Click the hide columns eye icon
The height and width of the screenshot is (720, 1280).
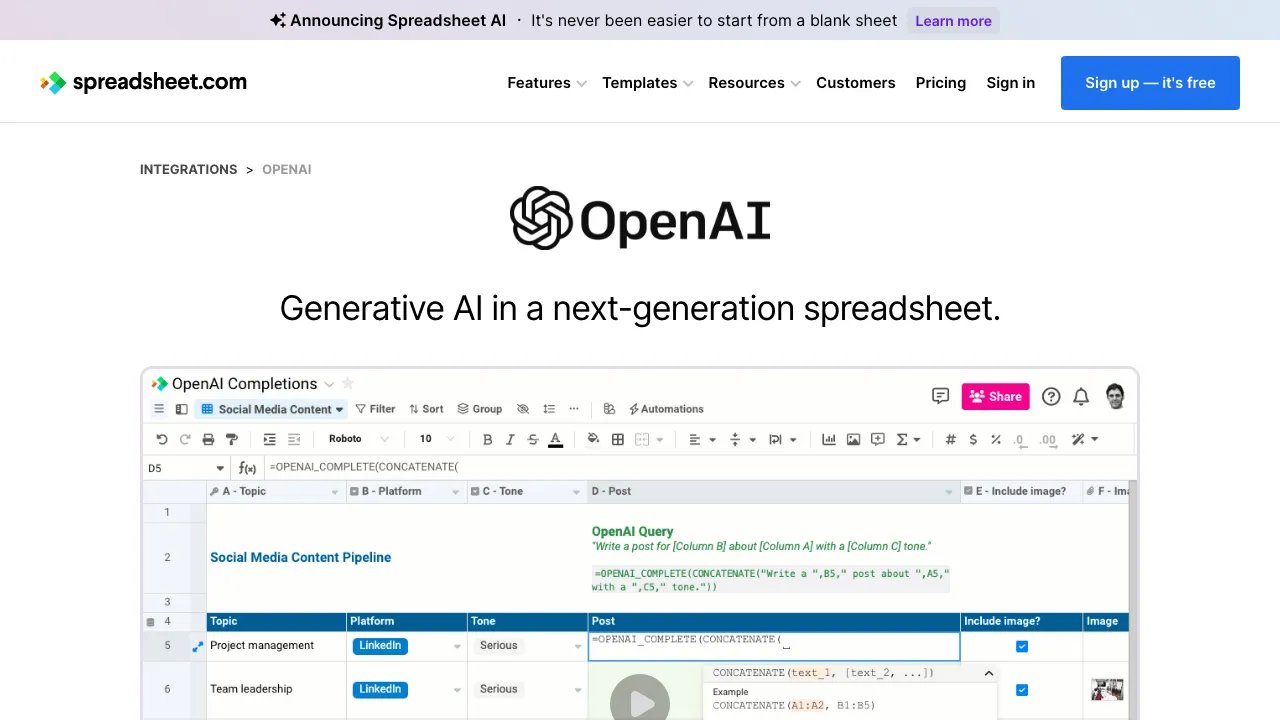523,408
